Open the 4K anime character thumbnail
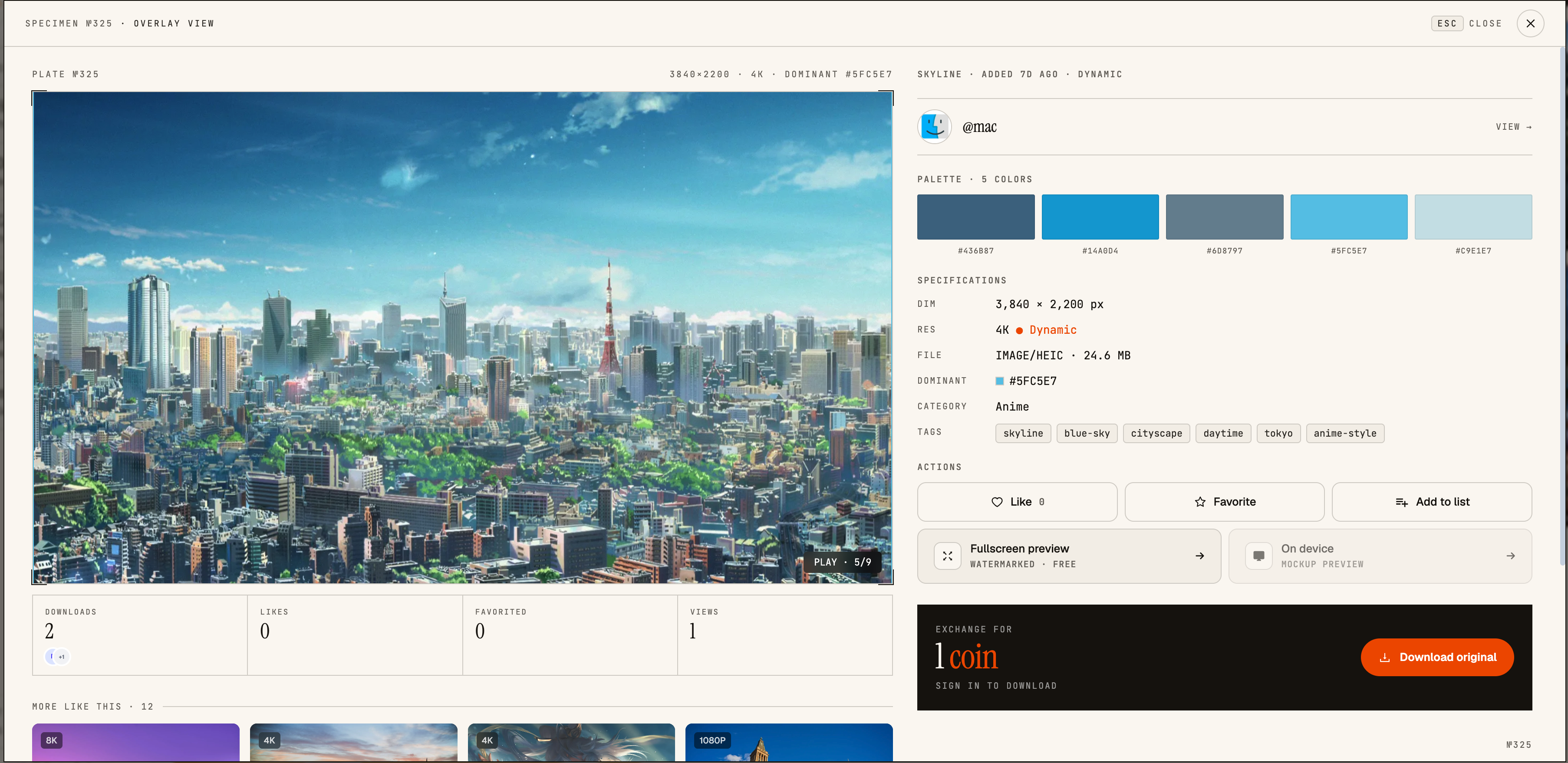The height and width of the screenshot is (763, 1568). click(572, 742)
